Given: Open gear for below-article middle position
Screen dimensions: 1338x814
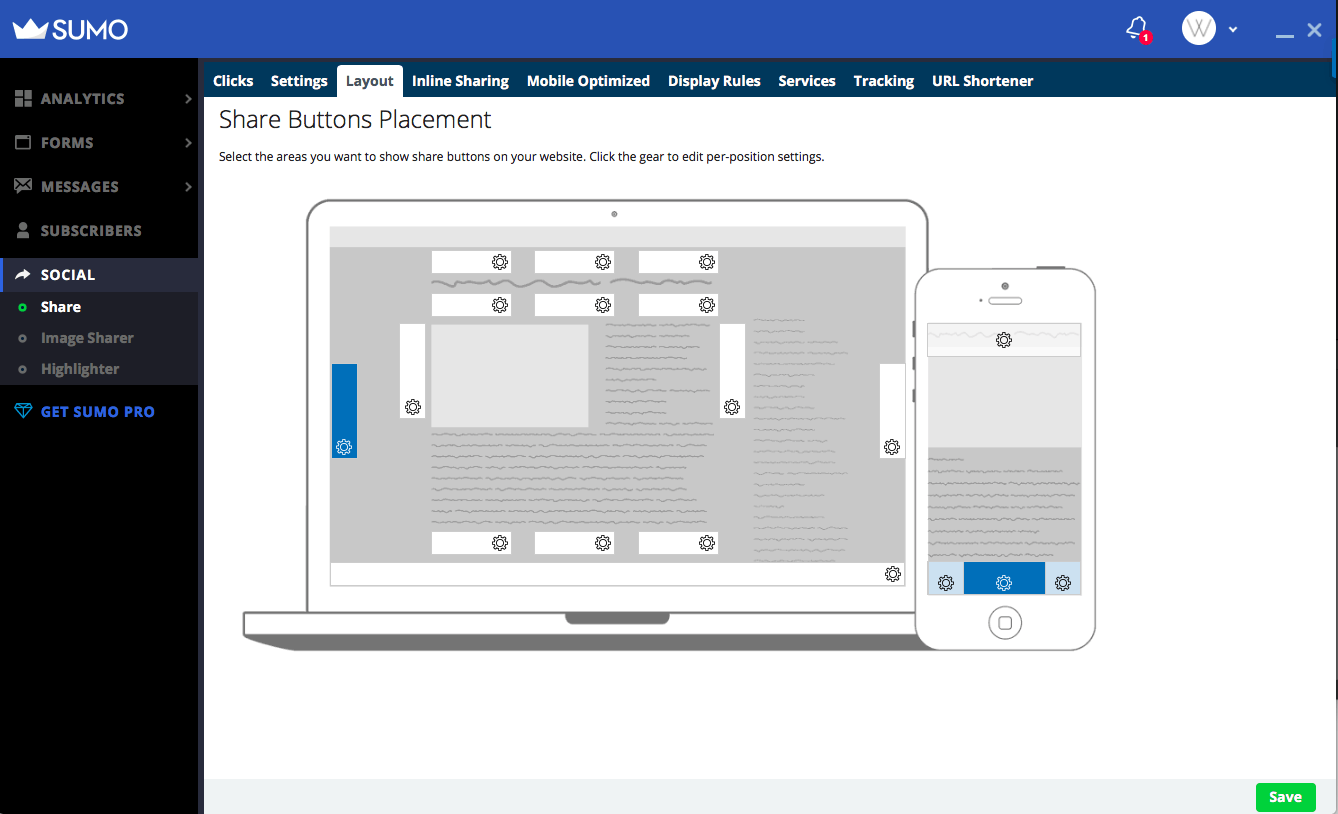Looking at the screenshot, I should [603, 543].
